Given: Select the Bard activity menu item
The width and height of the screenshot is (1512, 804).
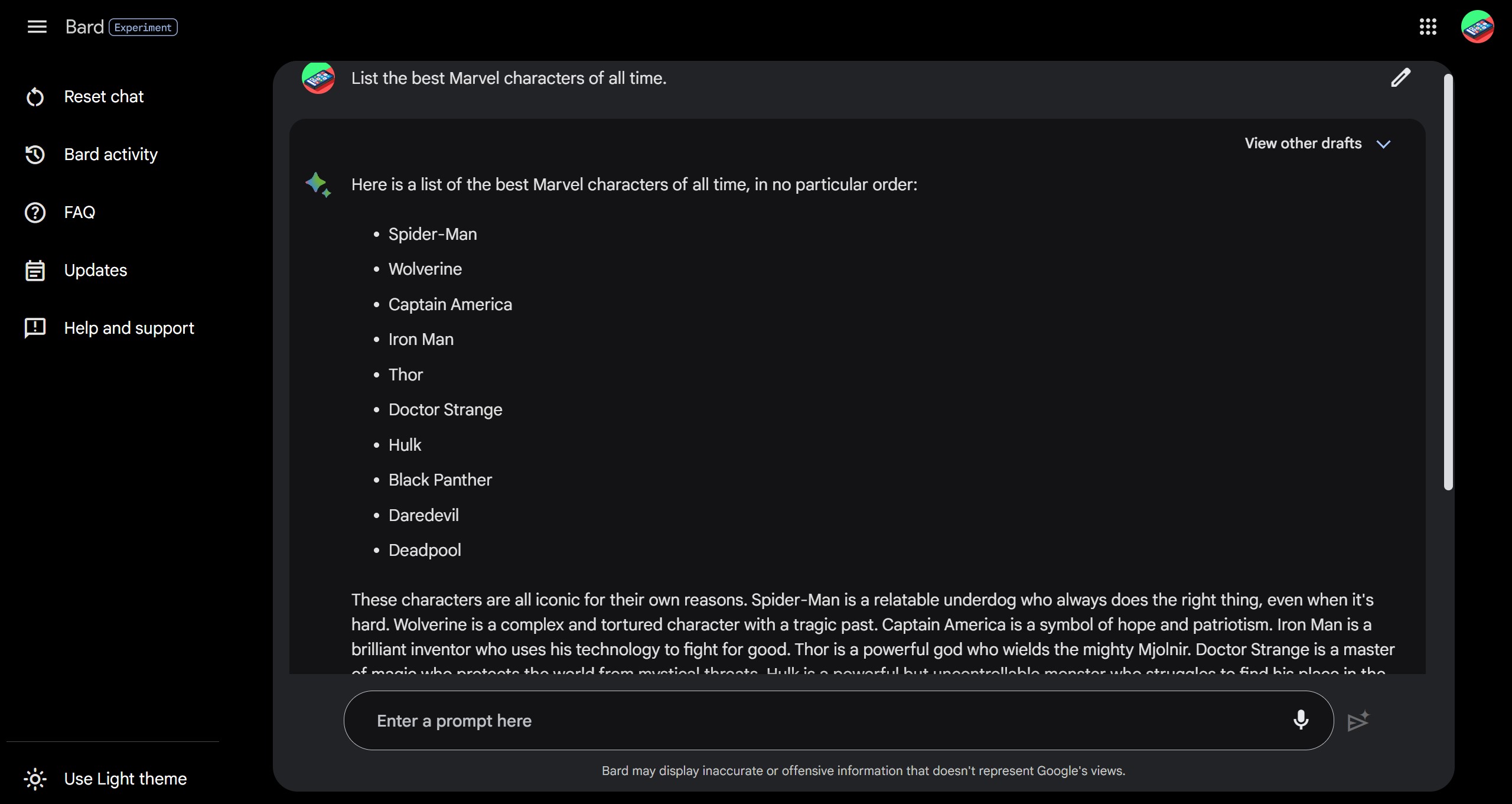Looking at the screenshot, I should click(x=111, y=155).
